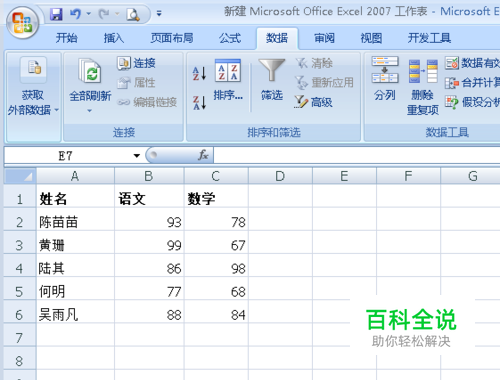This screenshot has height=380, width=500.
Task: Click the 编辑链接 button
Action: point(147,102)
